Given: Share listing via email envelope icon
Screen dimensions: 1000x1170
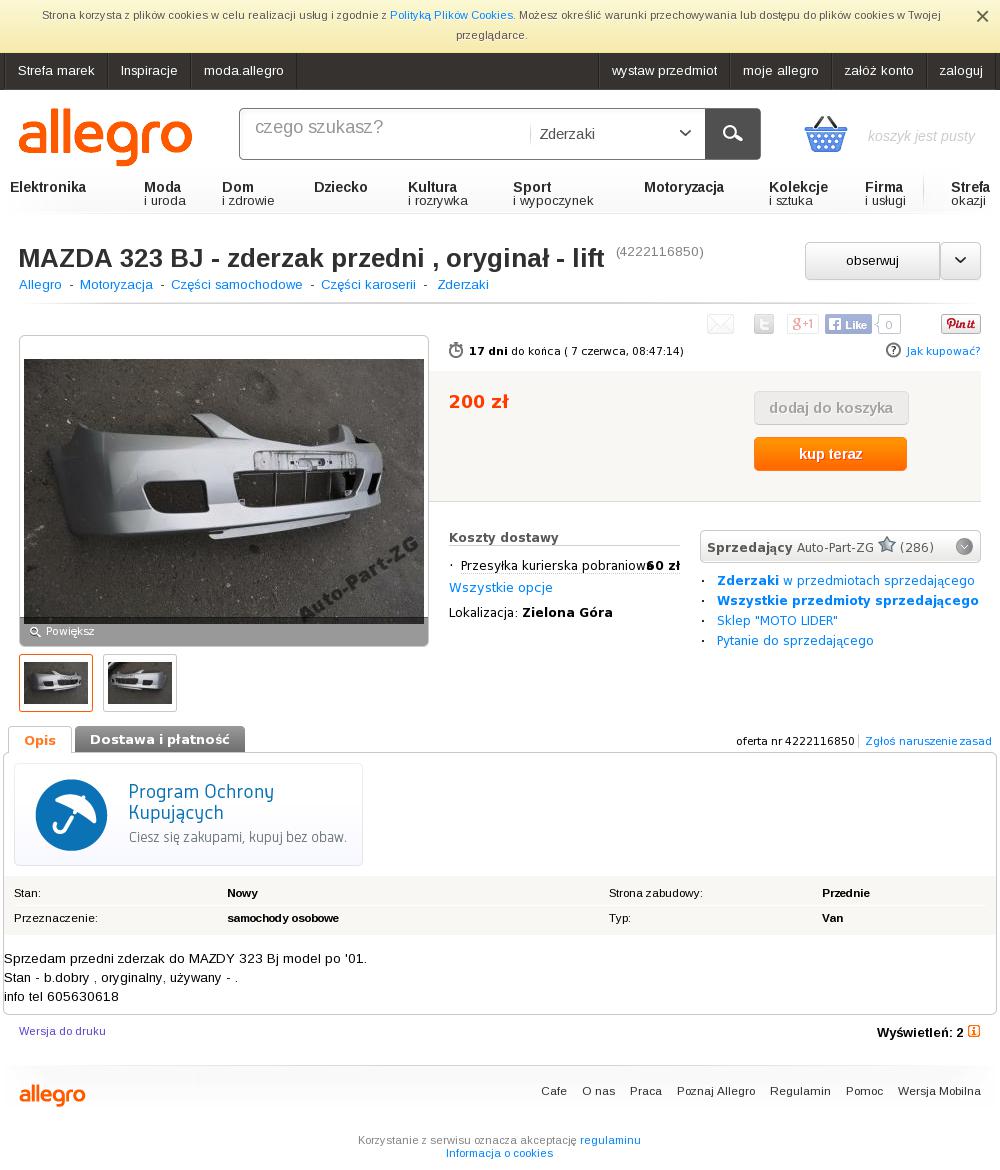Looking at the screenshot, I should coord(720,324).
